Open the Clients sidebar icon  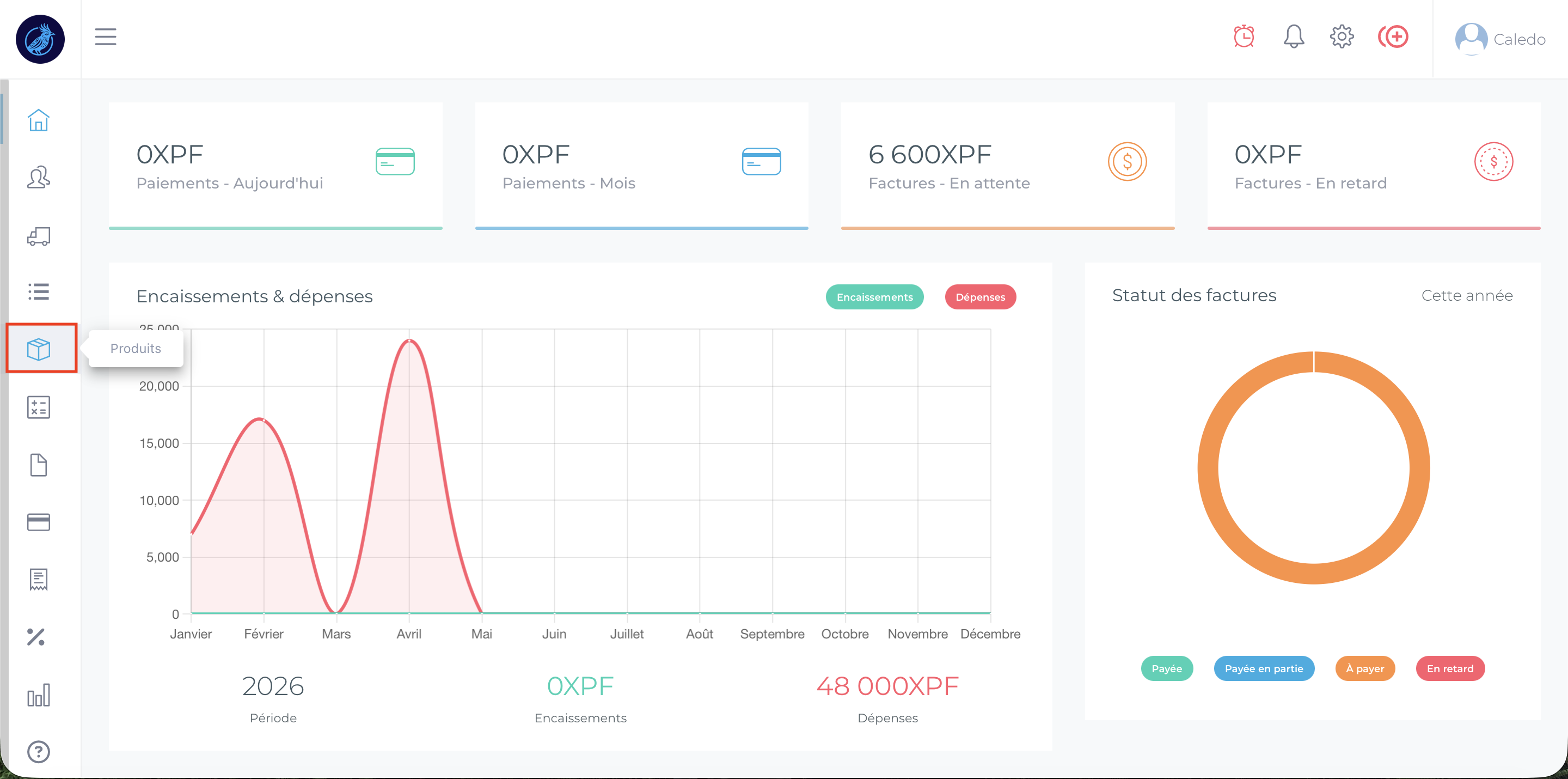click(38, 177)
